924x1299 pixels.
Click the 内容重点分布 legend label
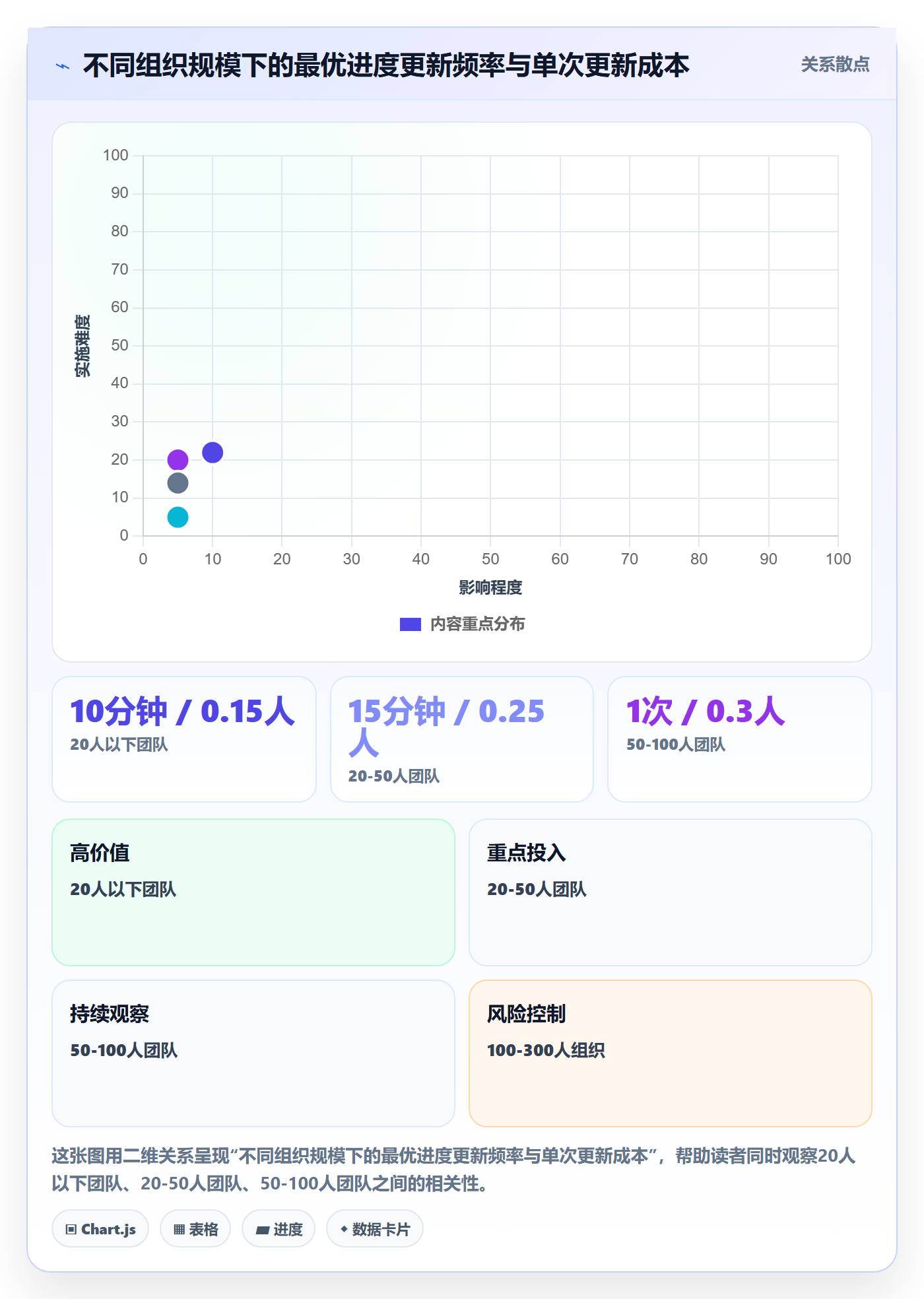[477, 624]
